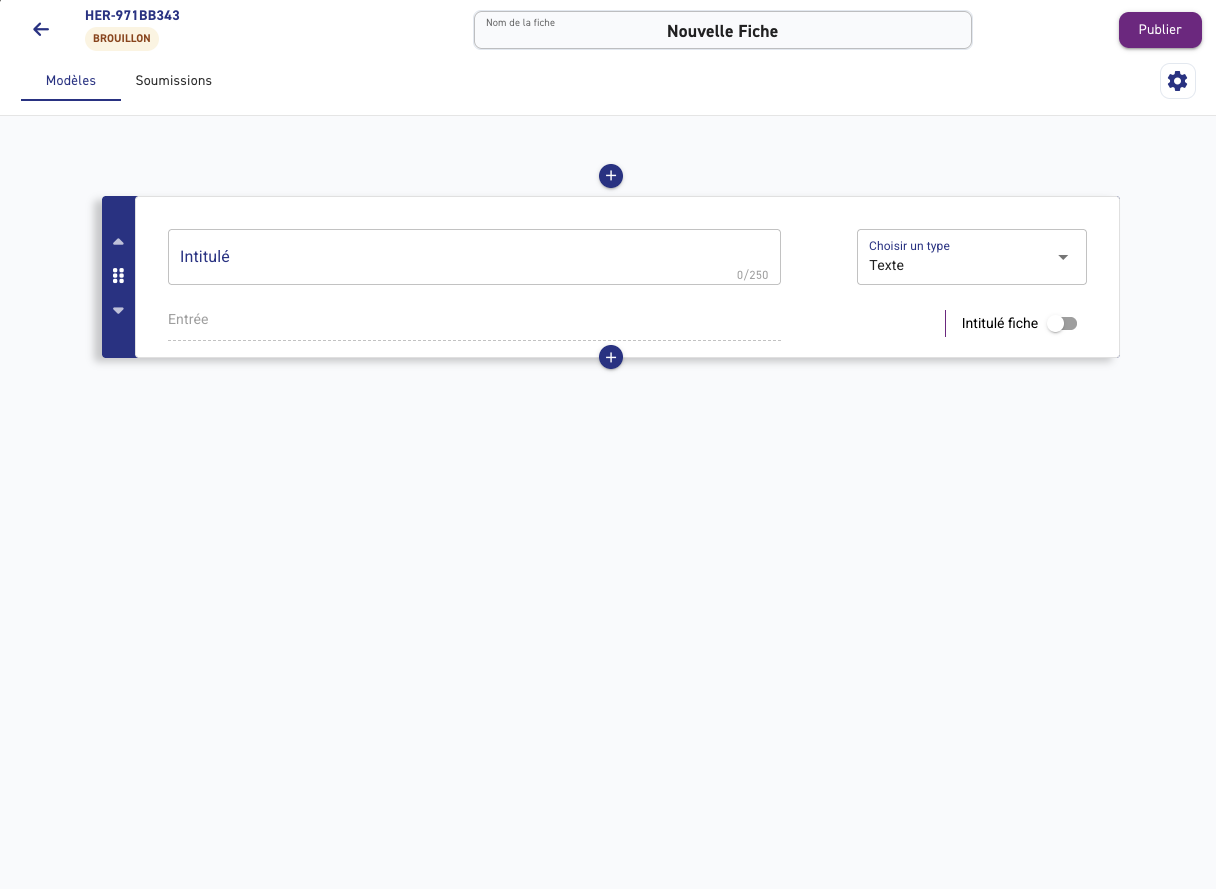
Task: Select the Texte value in type selector
Action: [886, 265]
